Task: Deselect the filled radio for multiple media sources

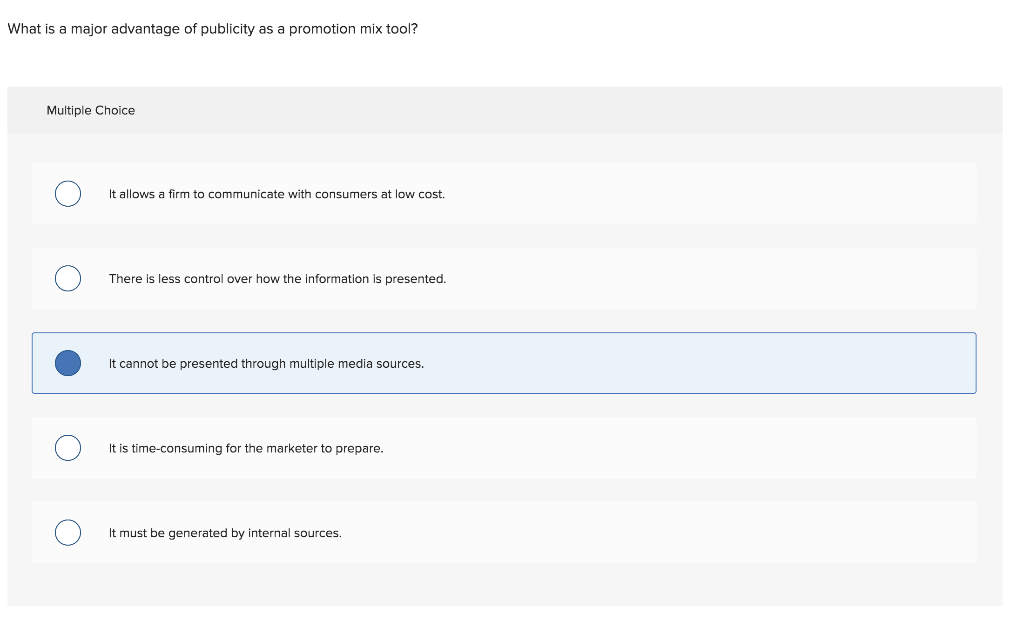Action: coord(68,363)
